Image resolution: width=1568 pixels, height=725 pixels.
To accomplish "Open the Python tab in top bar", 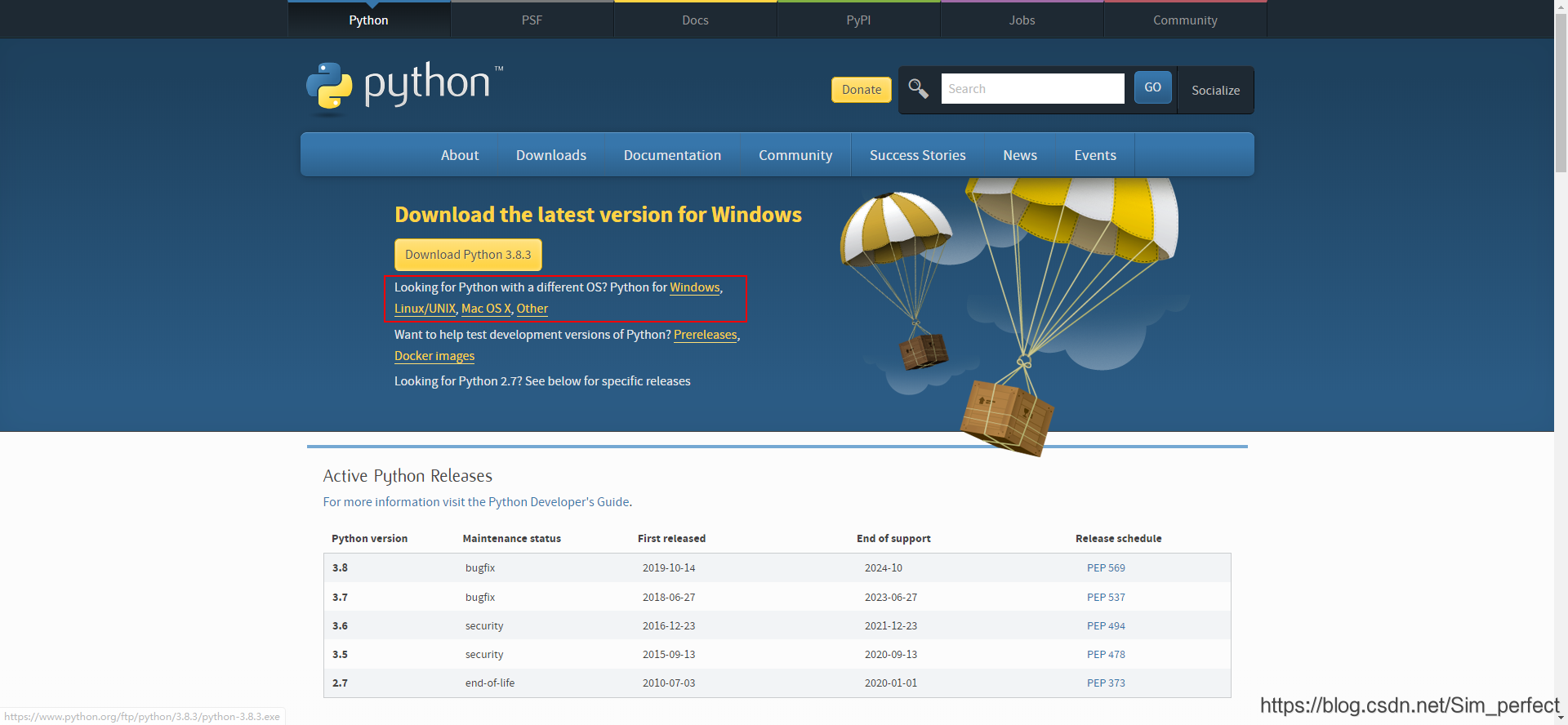I will tap(368, 20).
